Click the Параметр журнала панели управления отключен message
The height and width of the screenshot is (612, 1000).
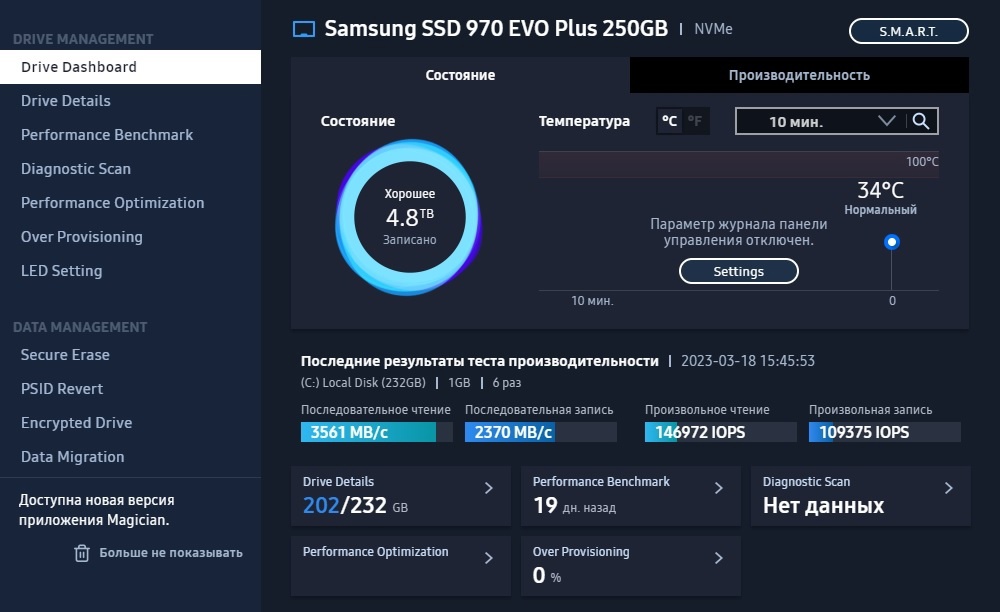coord(739,232)
